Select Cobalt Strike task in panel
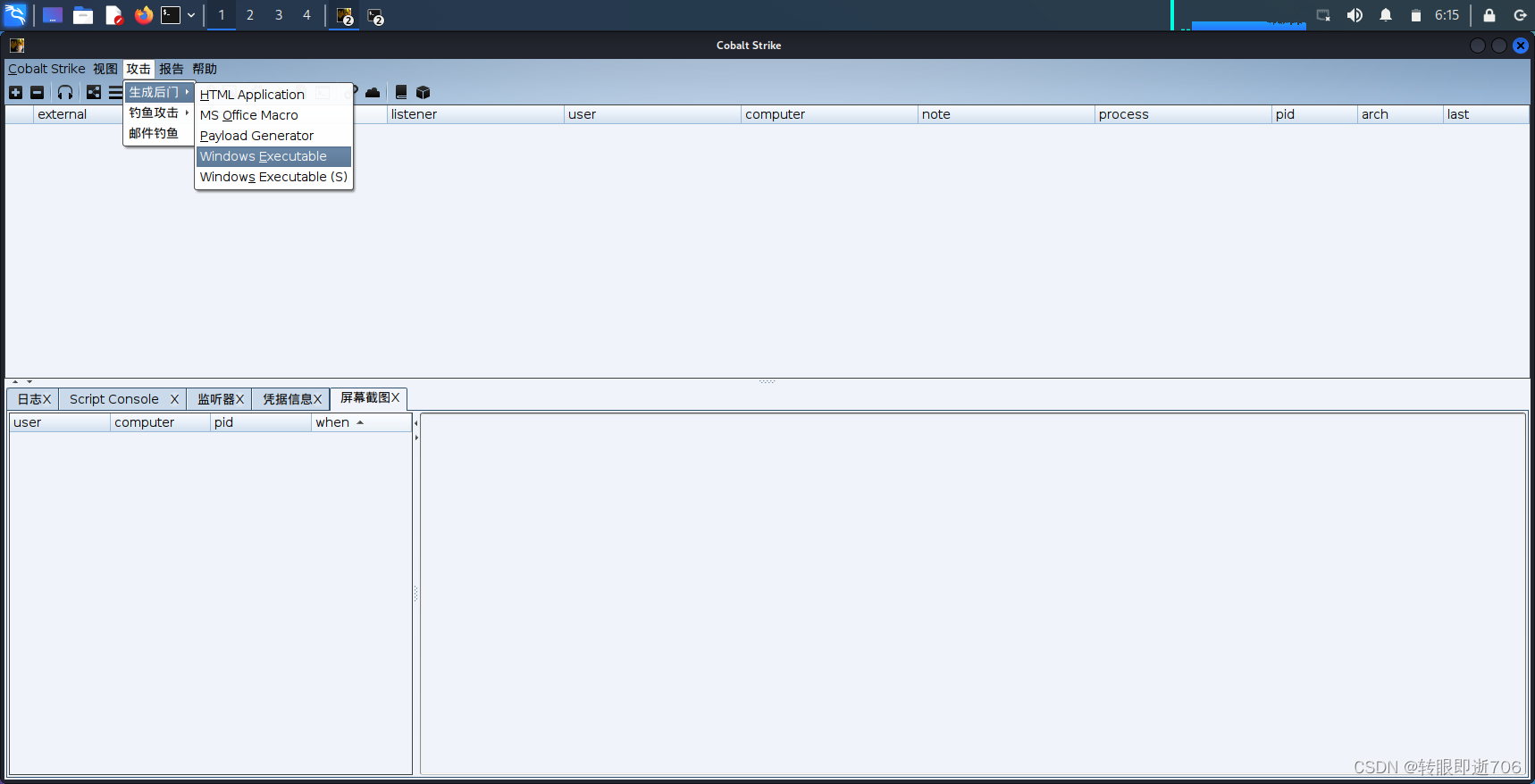This screenshot has width=1535, height=784. point(345,16)
